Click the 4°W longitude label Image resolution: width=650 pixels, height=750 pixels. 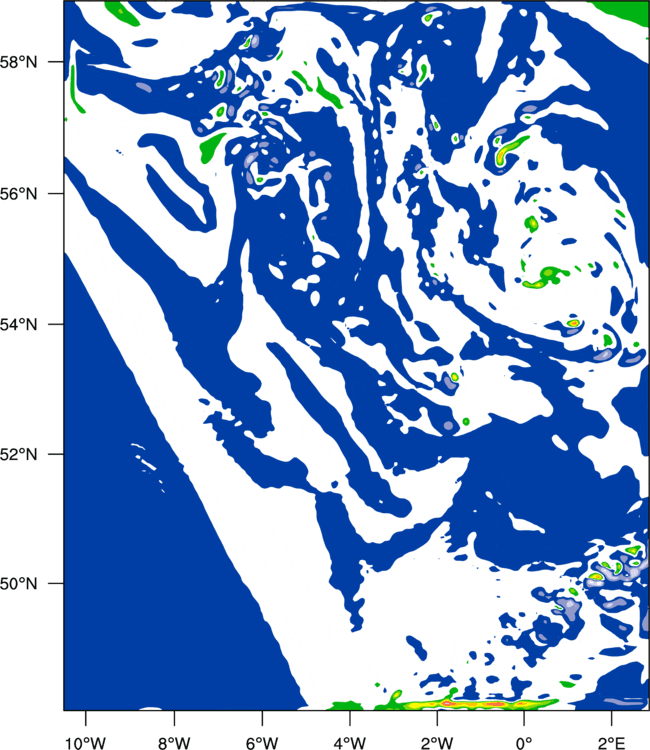tap(350, 742)
